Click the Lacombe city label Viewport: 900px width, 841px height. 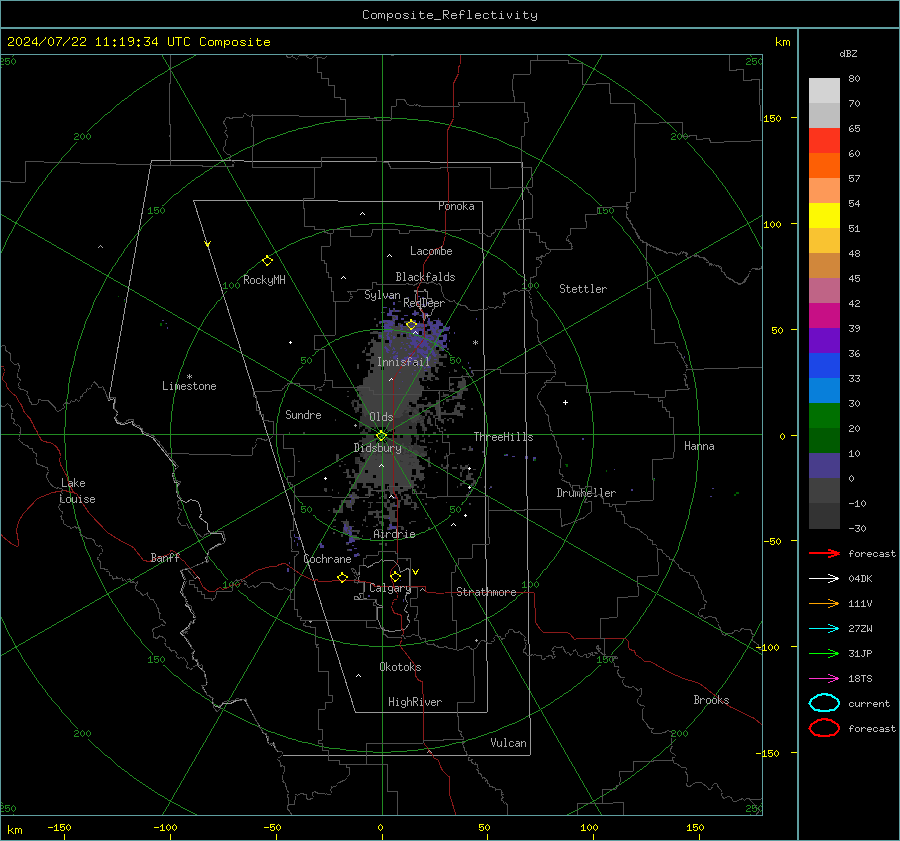coord(431,251)
